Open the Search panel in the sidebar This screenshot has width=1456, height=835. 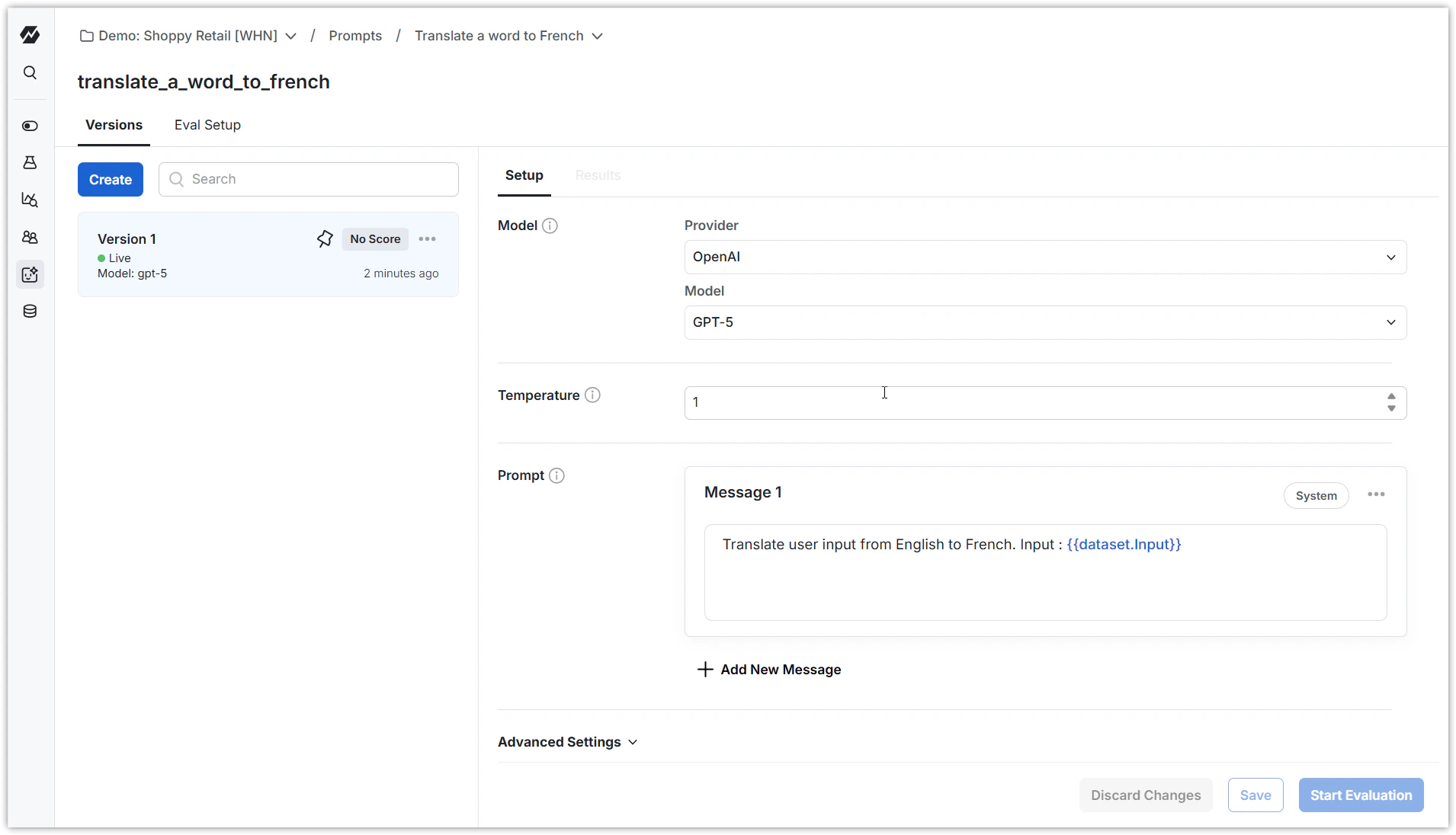pos(30,72)
